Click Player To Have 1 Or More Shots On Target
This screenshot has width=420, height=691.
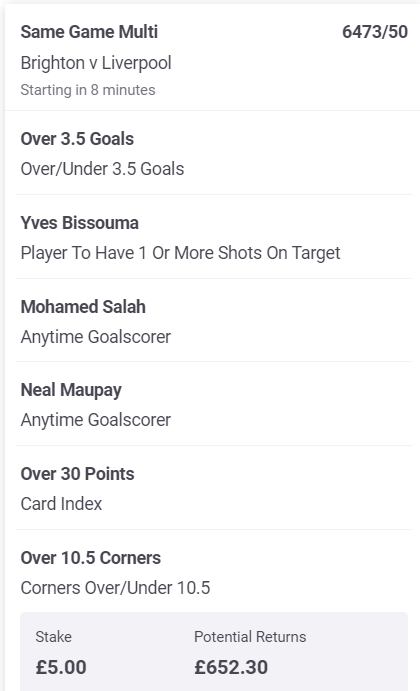(x=181, y=253)
